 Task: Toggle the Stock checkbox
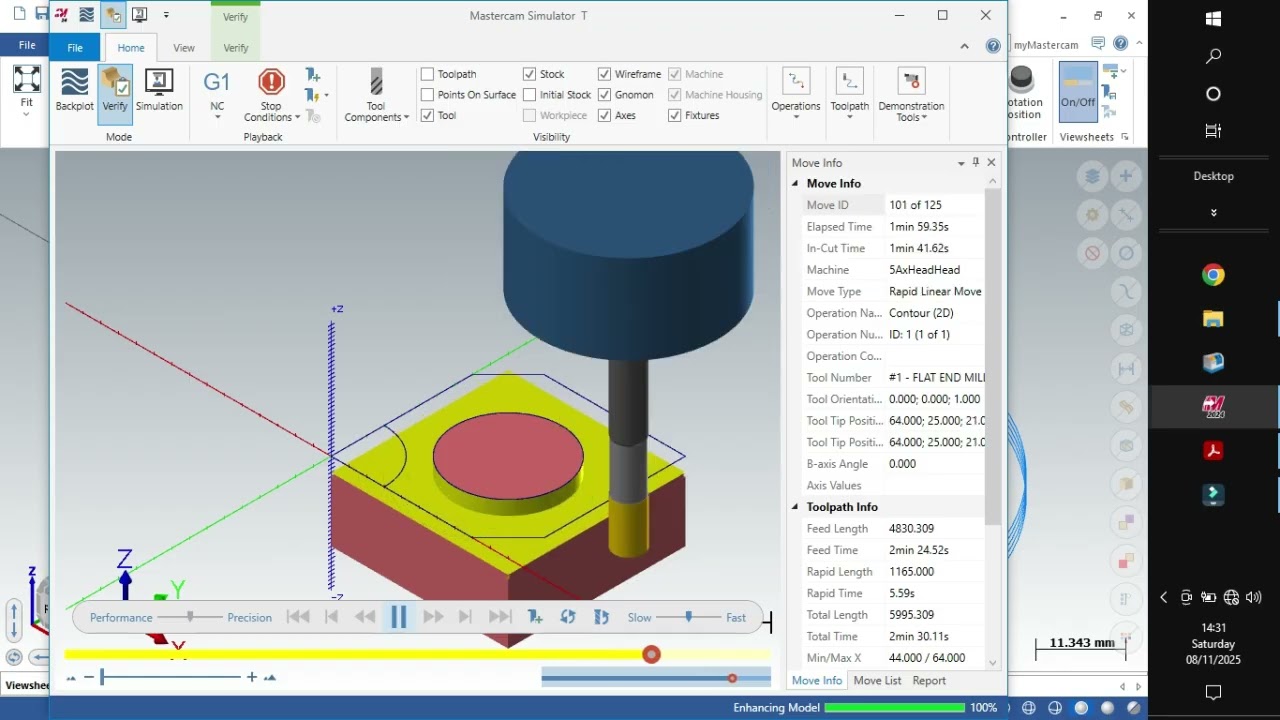coord(529,74)
